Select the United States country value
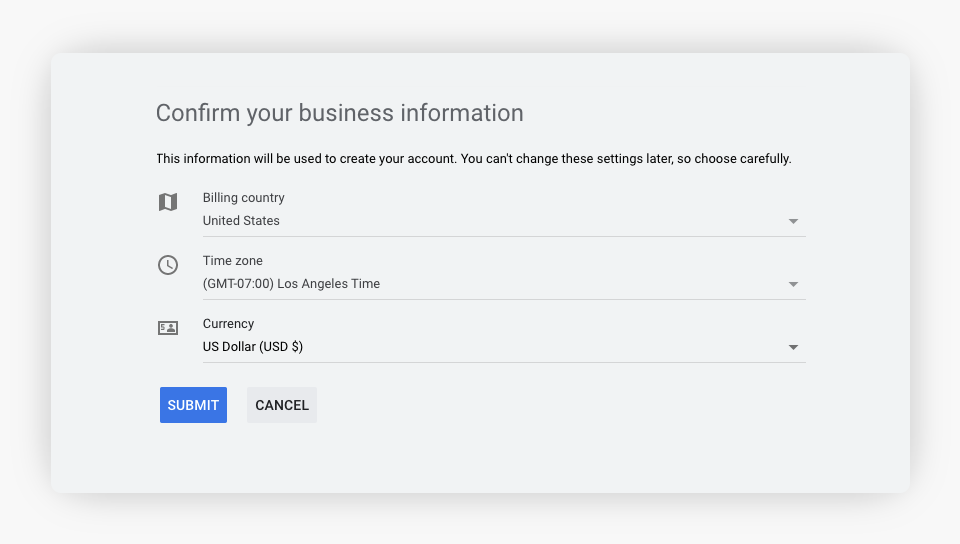The height and width of the screenshot is (544, 960). tap(241, 221)
